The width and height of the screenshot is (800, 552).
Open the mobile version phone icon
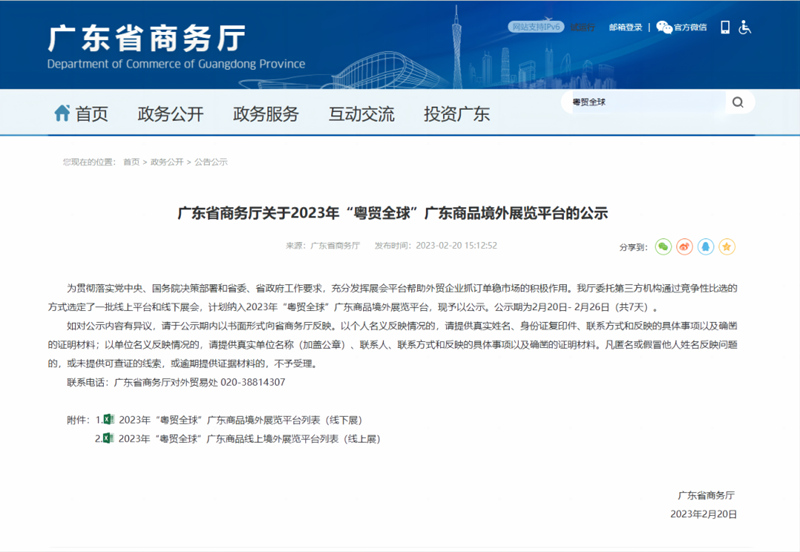click(x=723, y=27)
